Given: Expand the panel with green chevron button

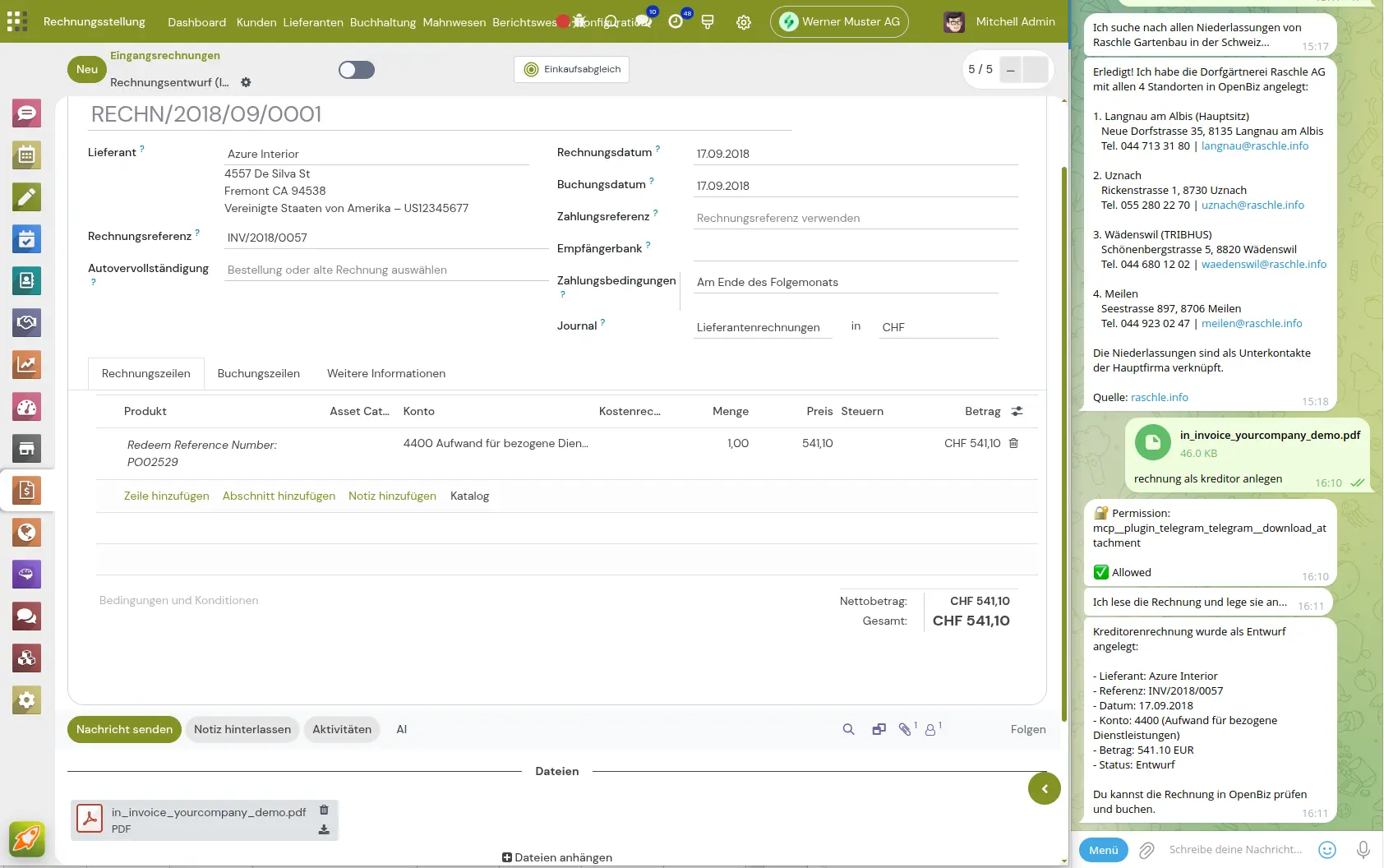Looking at the screenshot, I should (1044, 789).
